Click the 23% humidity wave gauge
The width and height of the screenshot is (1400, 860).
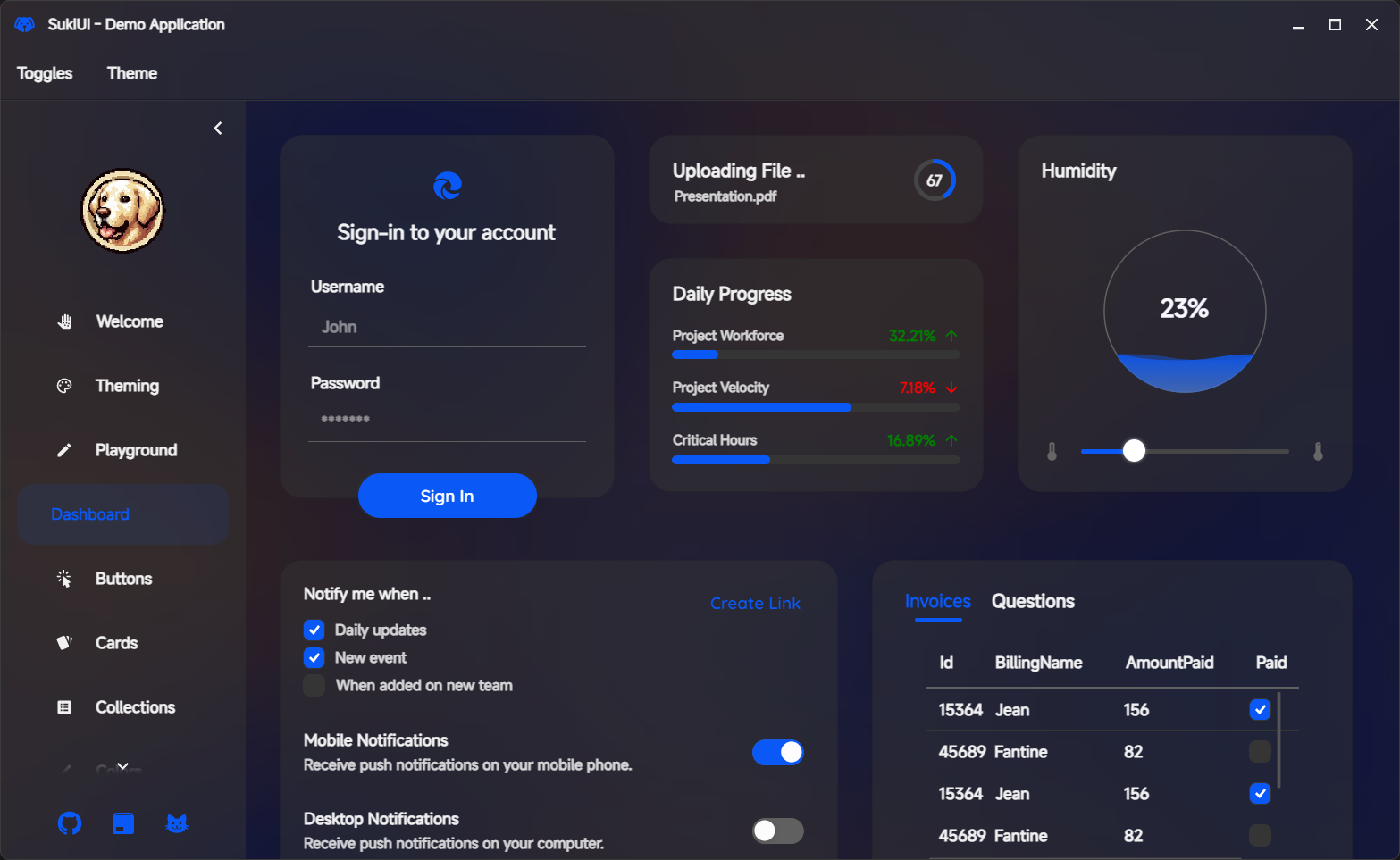click(1185, 312)
